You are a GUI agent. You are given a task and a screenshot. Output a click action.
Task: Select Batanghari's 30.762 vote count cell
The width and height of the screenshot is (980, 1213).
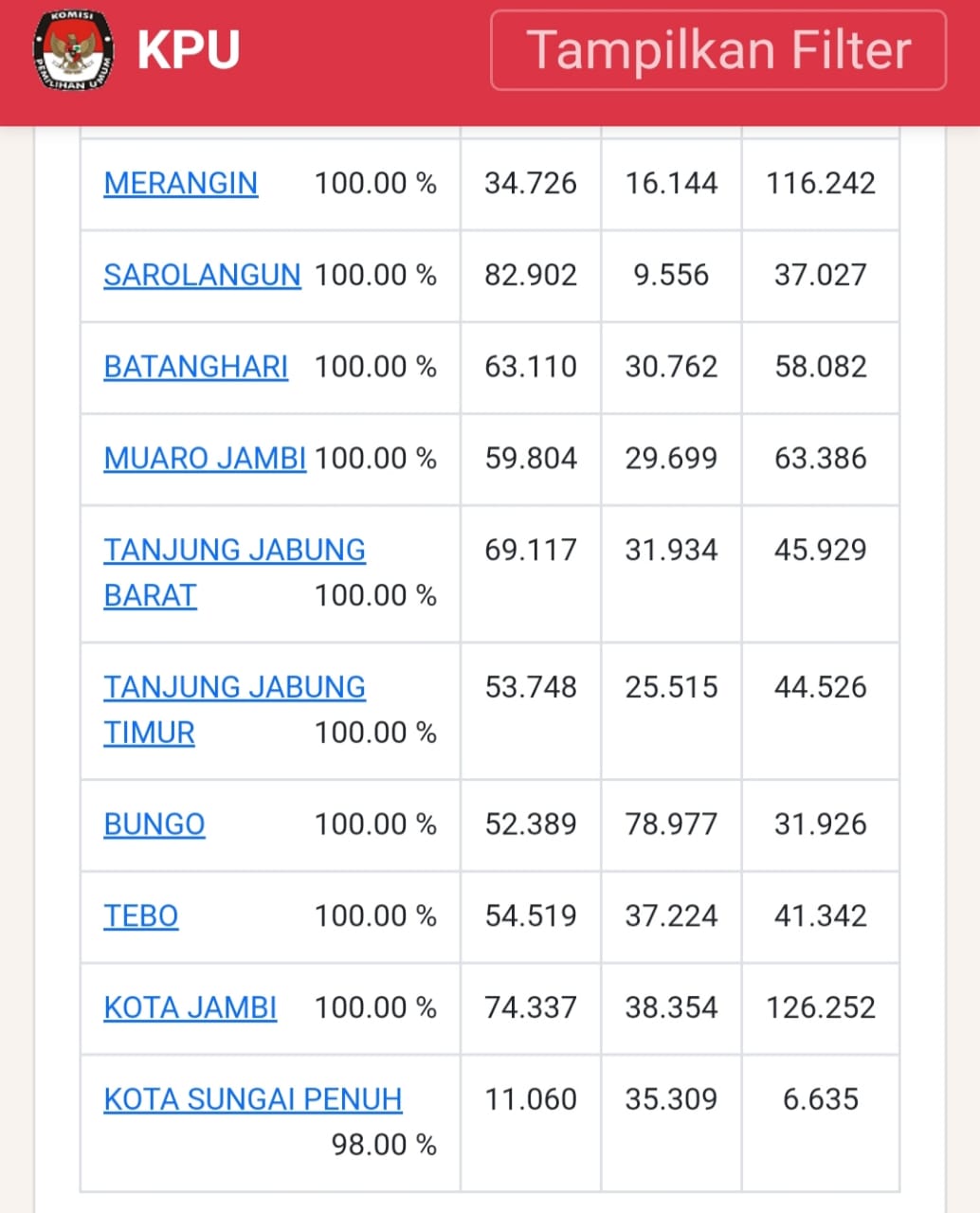[x=671, y=367]
